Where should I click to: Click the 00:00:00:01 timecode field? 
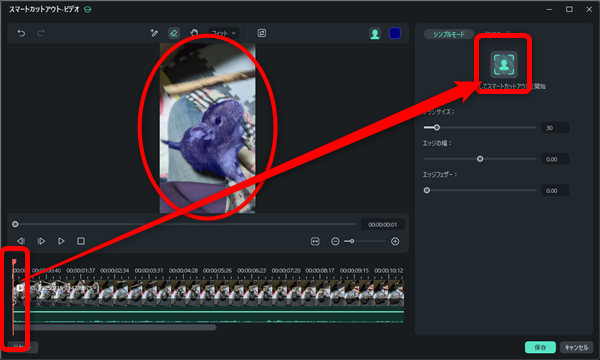coord(382,225)
